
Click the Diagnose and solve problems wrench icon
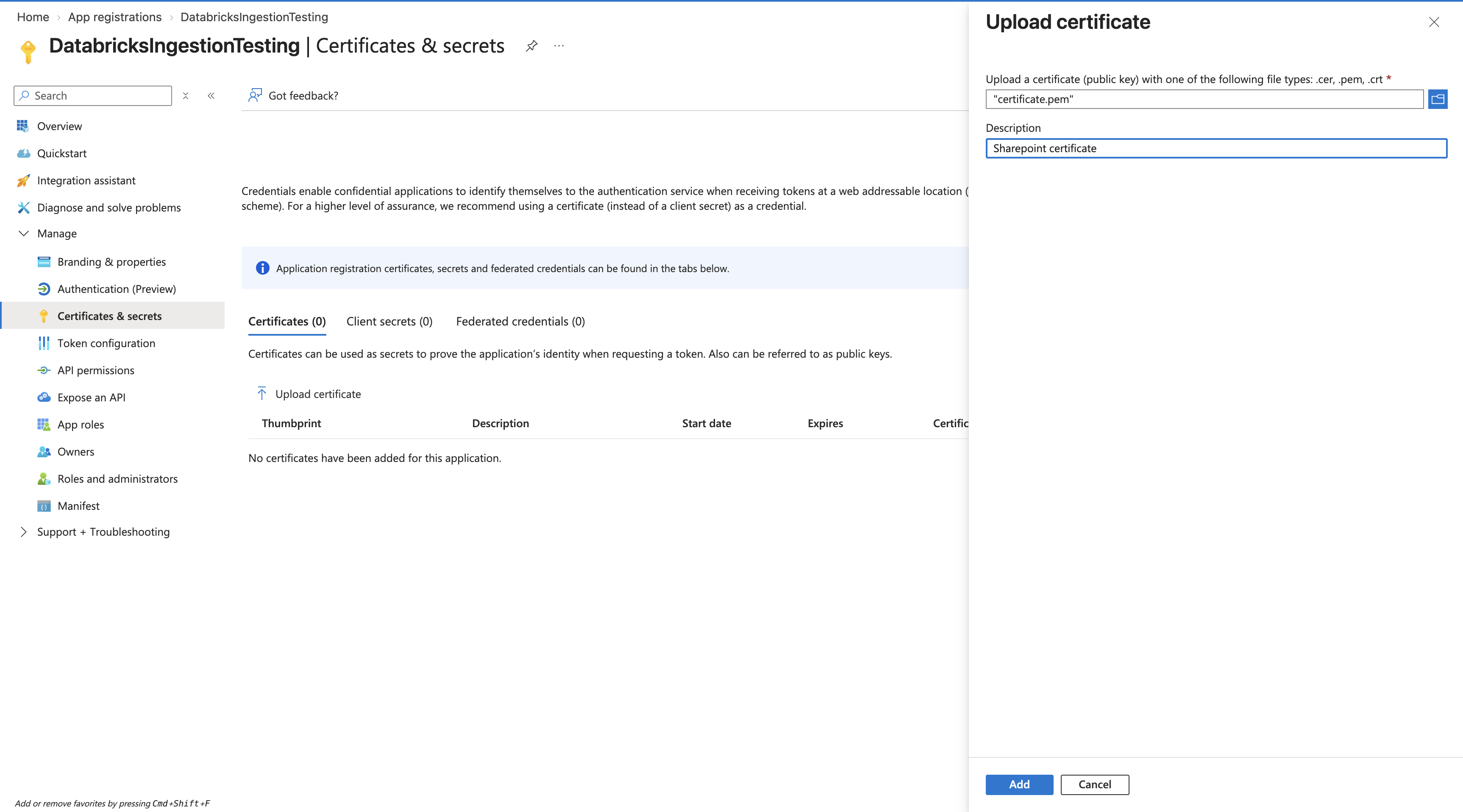click(23, 208)
